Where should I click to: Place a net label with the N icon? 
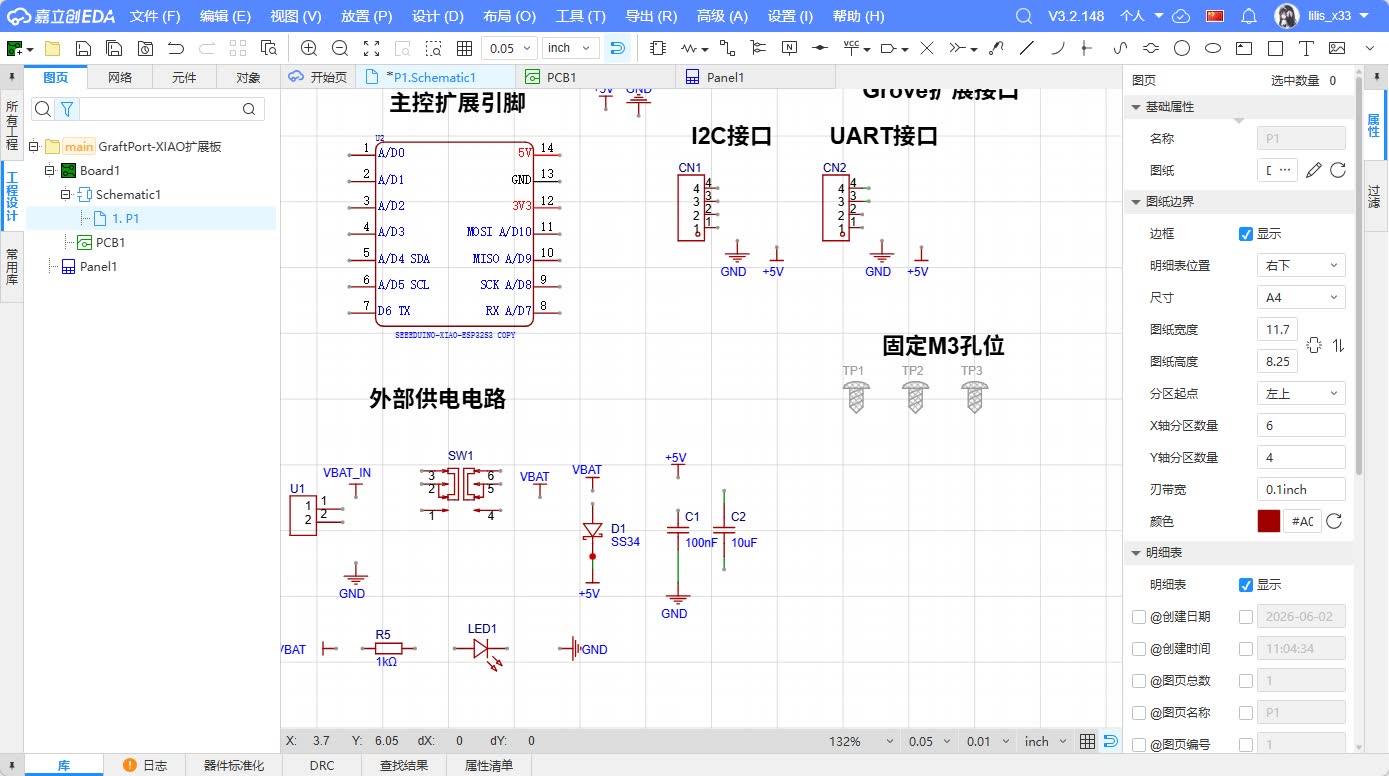point(790,48)
